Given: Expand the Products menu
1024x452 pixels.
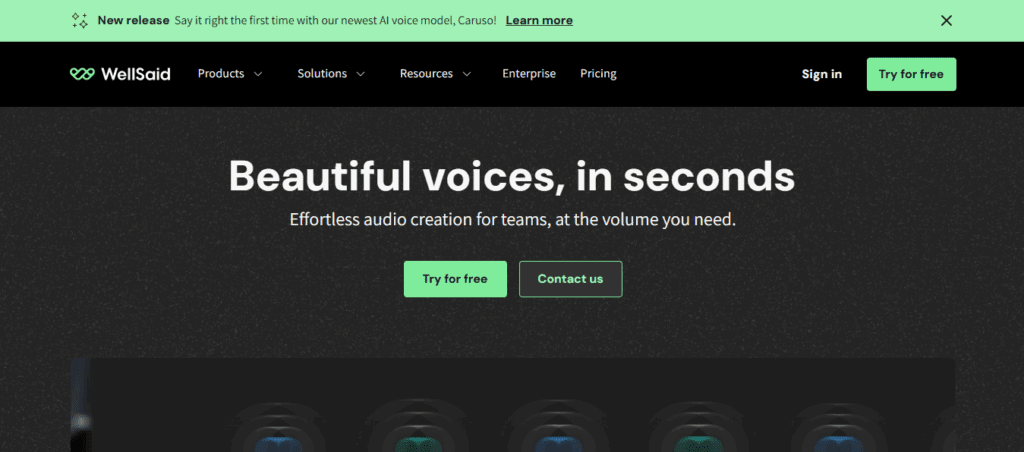Looking at the screenshot, I should 230,74.
